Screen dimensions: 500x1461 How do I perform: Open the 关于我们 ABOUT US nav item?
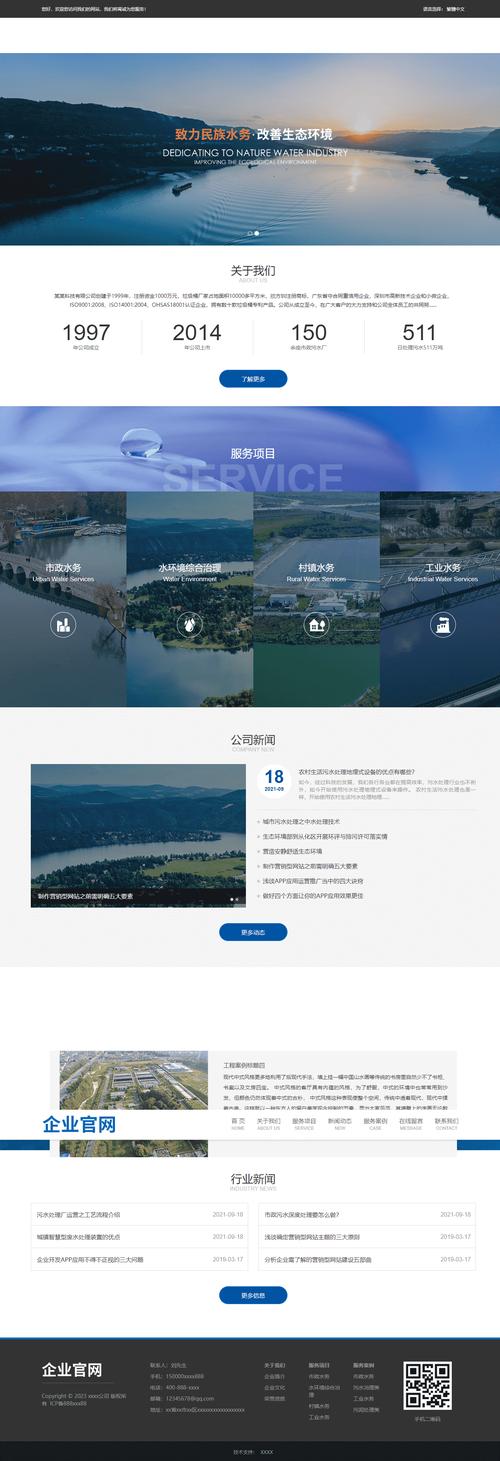269,1124
